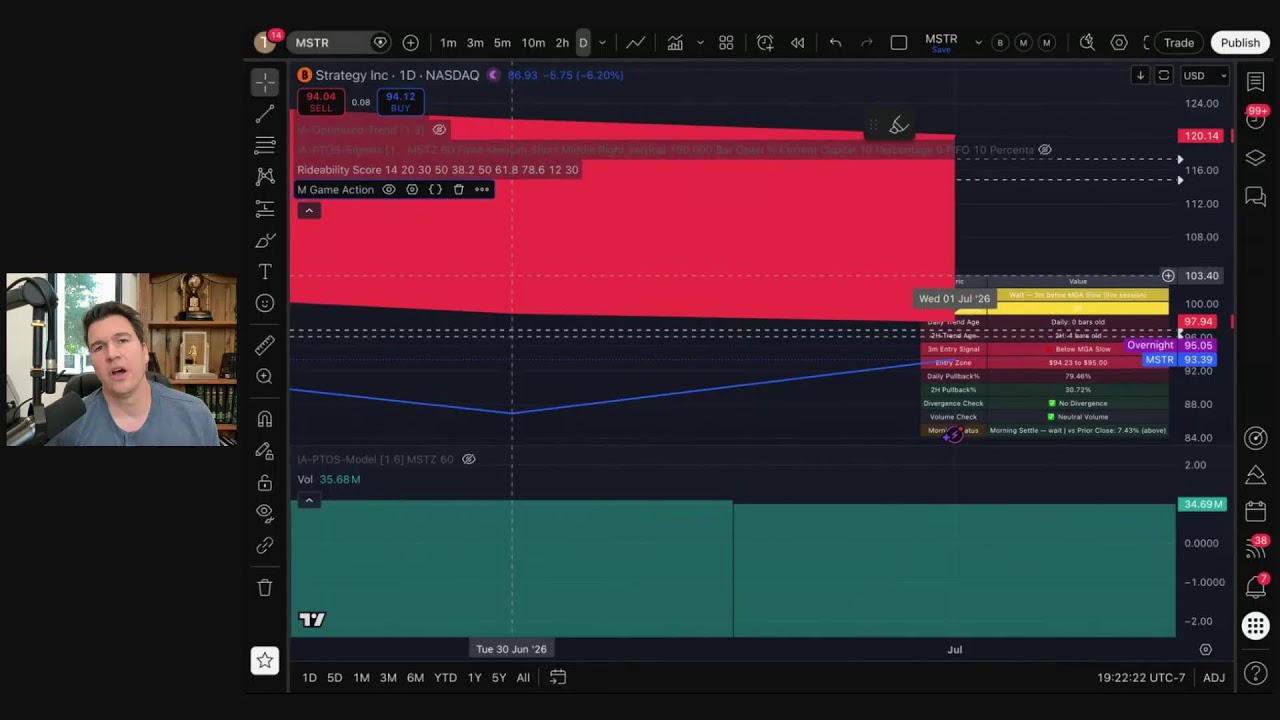Toggle ADJ price adjustment
The width and height of the screenshot is (1280, 720).
tap(1214, 678)
